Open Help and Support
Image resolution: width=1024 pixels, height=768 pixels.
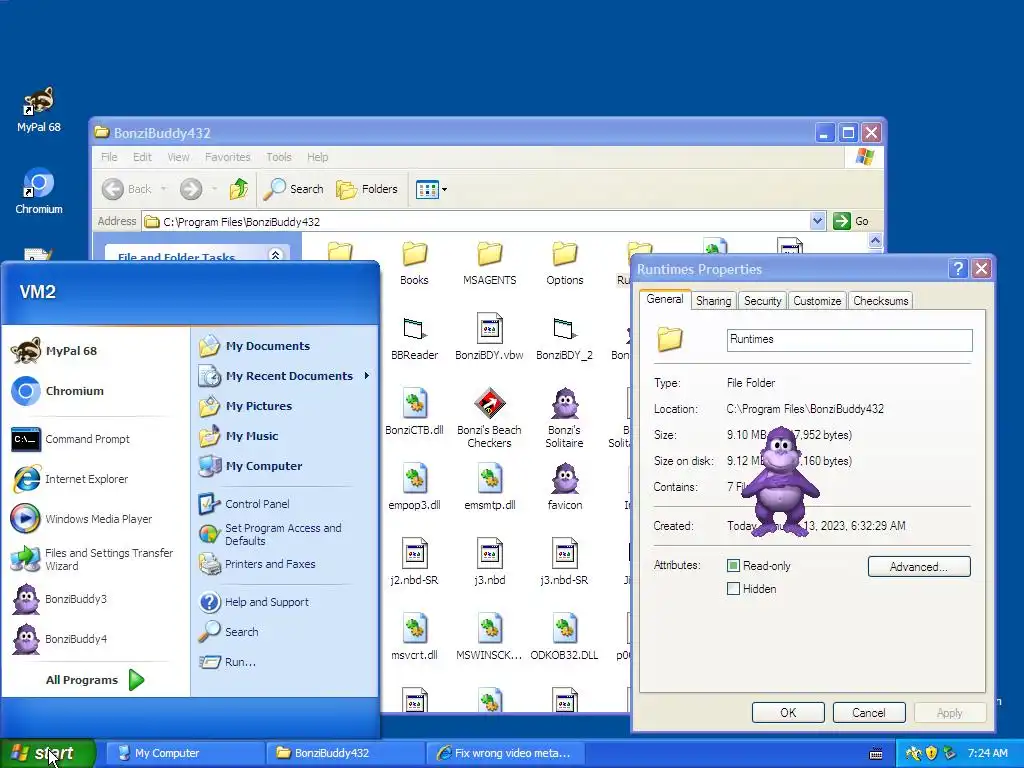tap(253, 601)
